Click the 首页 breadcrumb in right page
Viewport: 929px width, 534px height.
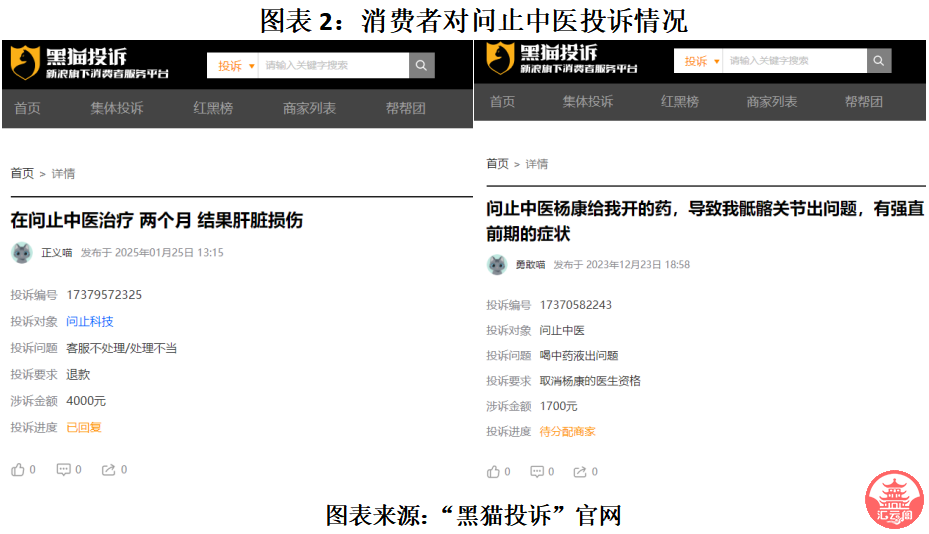(x=498, y=164)
